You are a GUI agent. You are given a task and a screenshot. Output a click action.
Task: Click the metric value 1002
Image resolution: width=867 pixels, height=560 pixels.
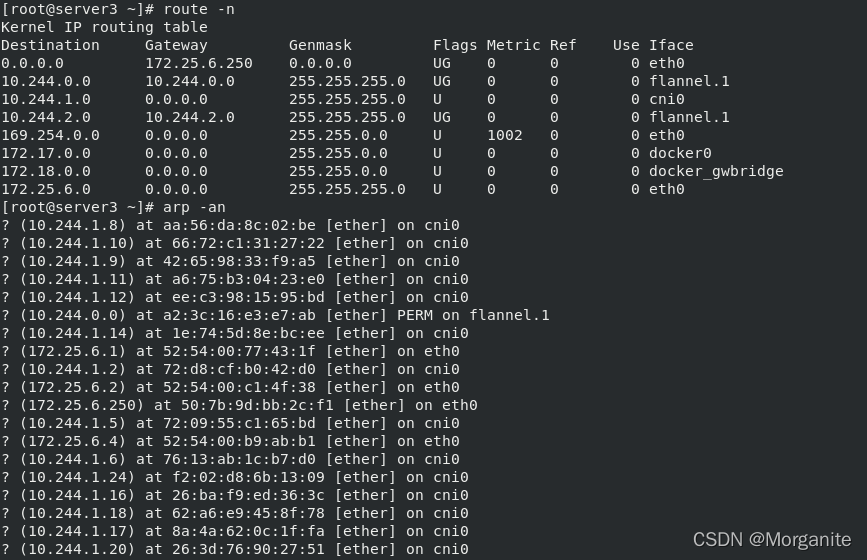pyautogui.click(x=504, y=135)
